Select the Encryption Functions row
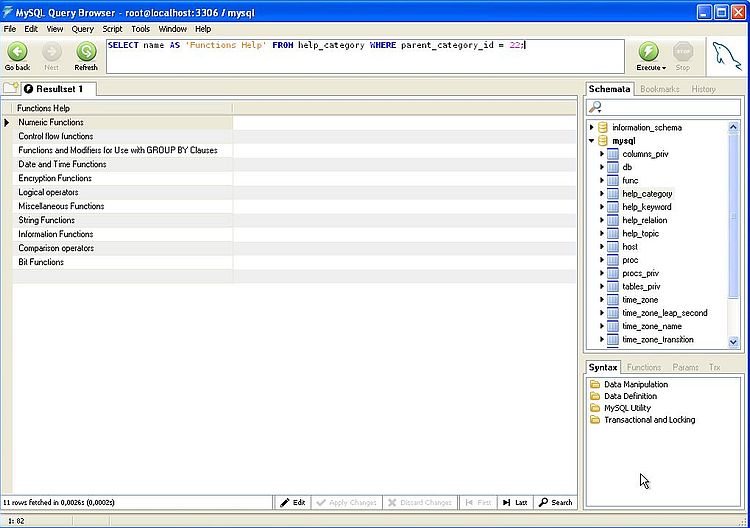This screenshot has height=528, width=750. point(122,178)
